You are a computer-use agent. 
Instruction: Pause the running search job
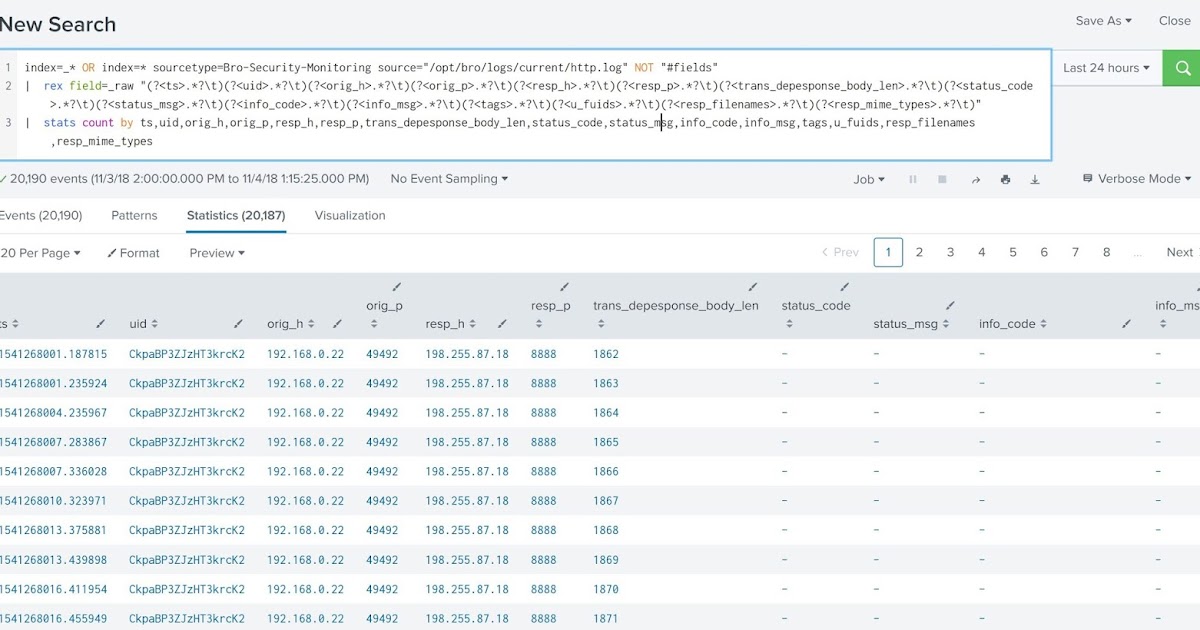pyautogui.click(x=912, y=179)
